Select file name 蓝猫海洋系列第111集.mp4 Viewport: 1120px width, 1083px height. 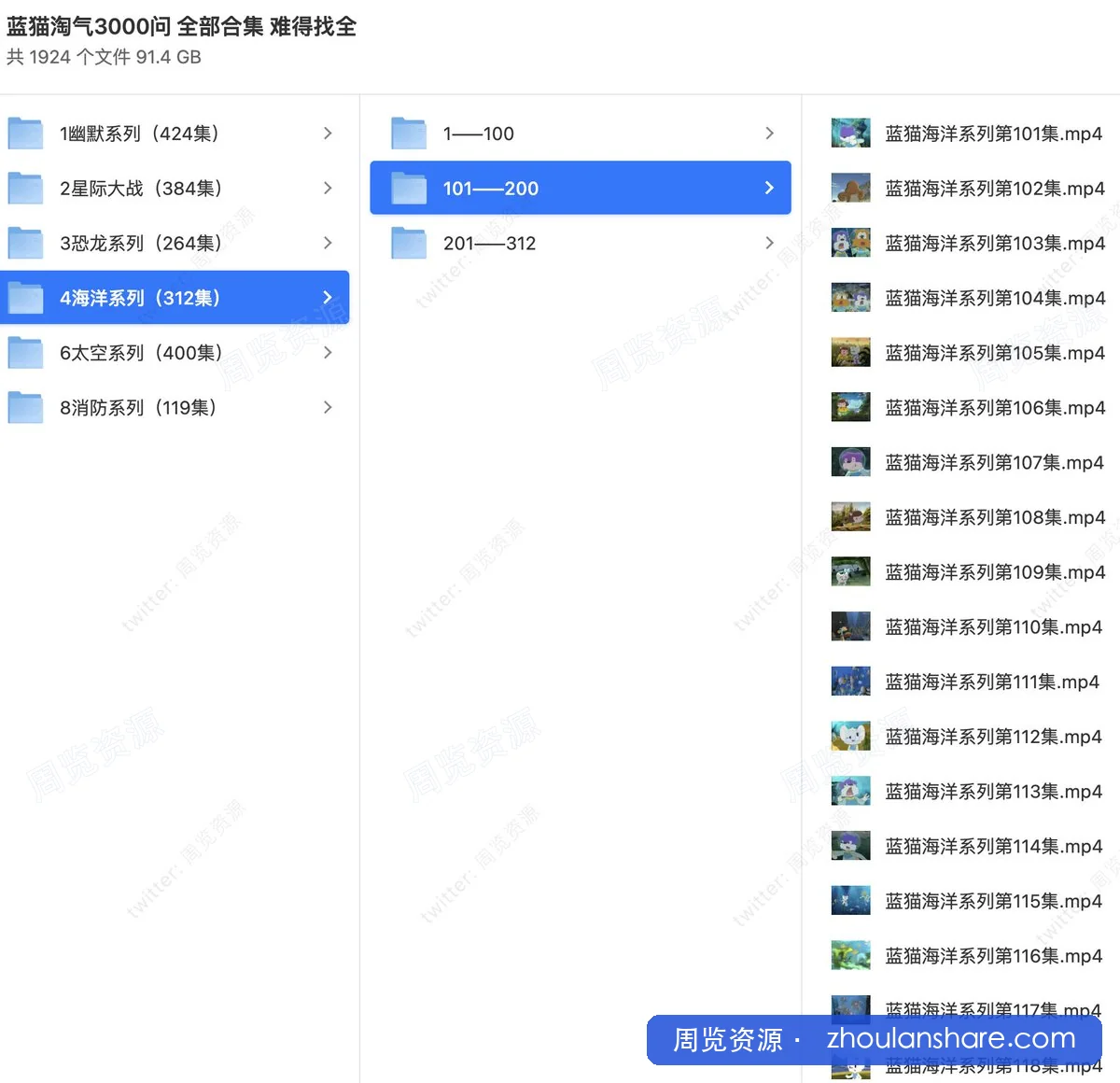coord(992,682)
